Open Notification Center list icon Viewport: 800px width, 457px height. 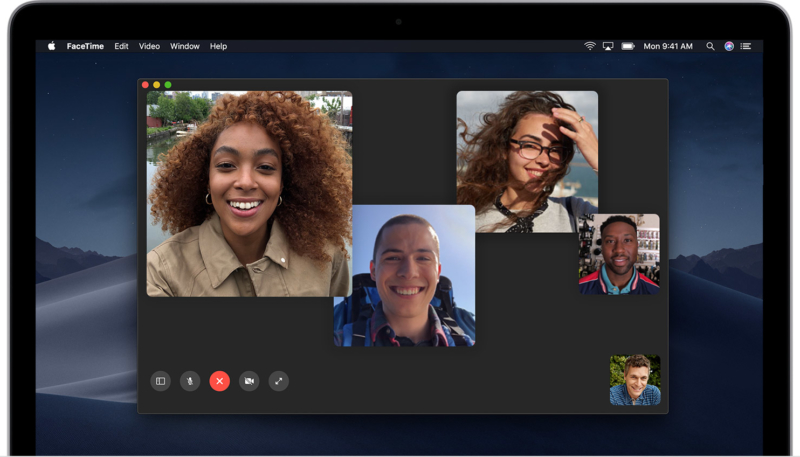click(748, 46)
